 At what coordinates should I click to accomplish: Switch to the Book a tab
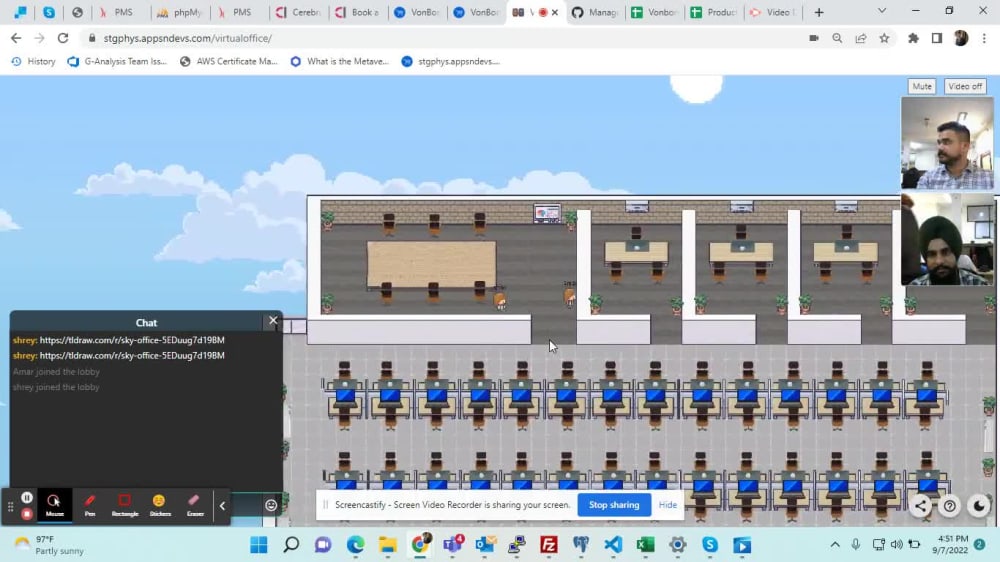[x=358, y=12]
